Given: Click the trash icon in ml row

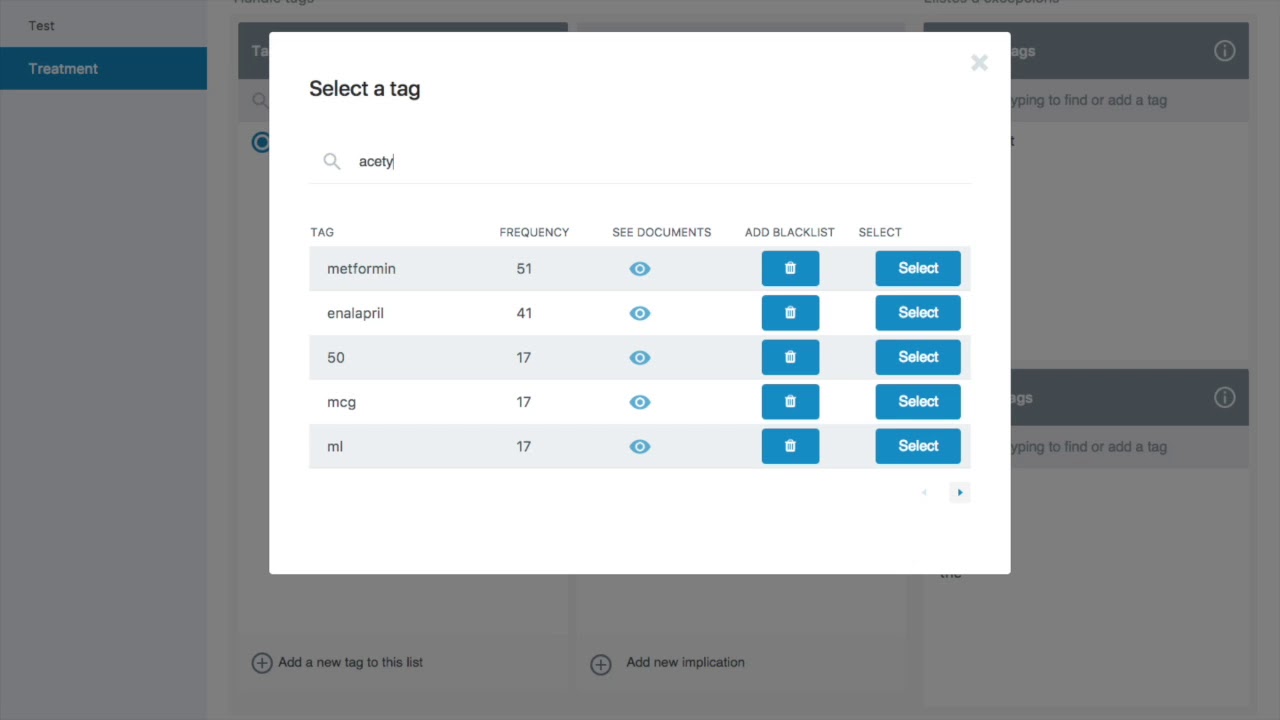Looking at the screenshot, I should click(790, 446).
